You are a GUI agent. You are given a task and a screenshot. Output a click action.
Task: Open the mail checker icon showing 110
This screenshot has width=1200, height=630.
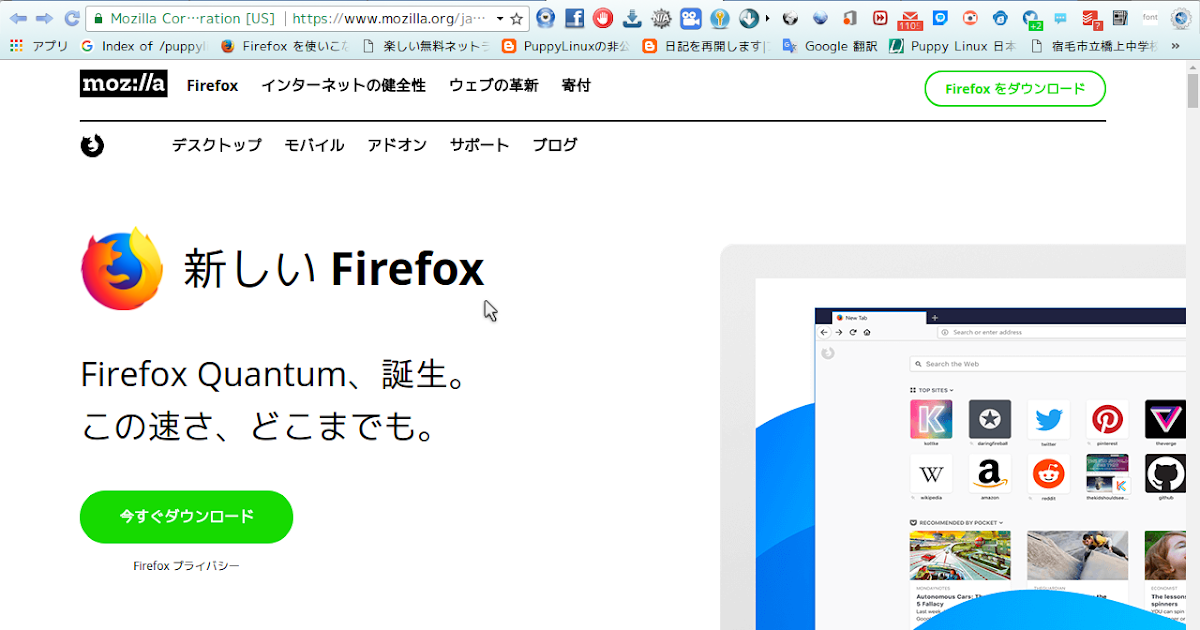(x=909, y=18)
